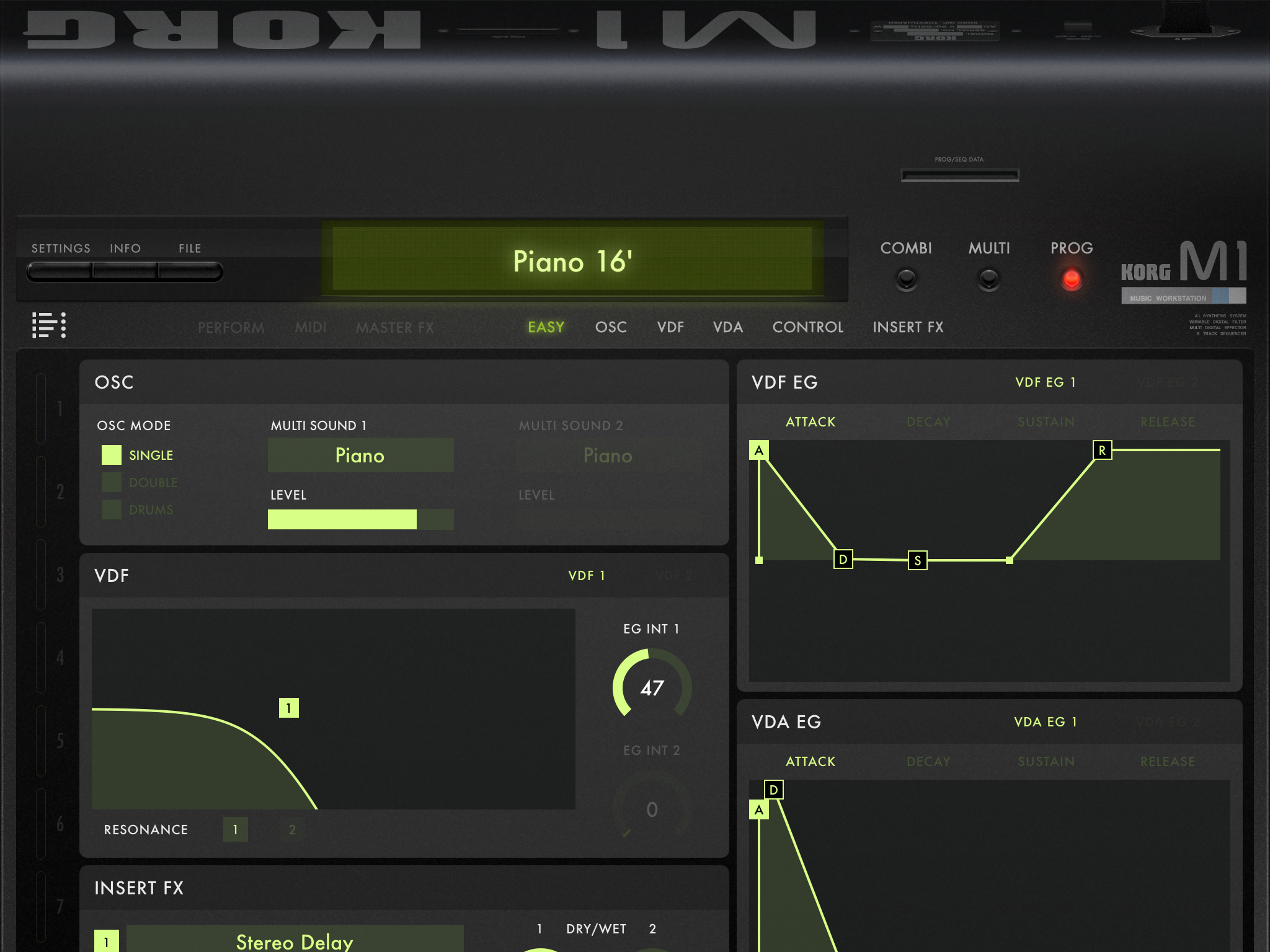
Task: Select the A node in VDA EG graph
Action: tap(759, 809)
